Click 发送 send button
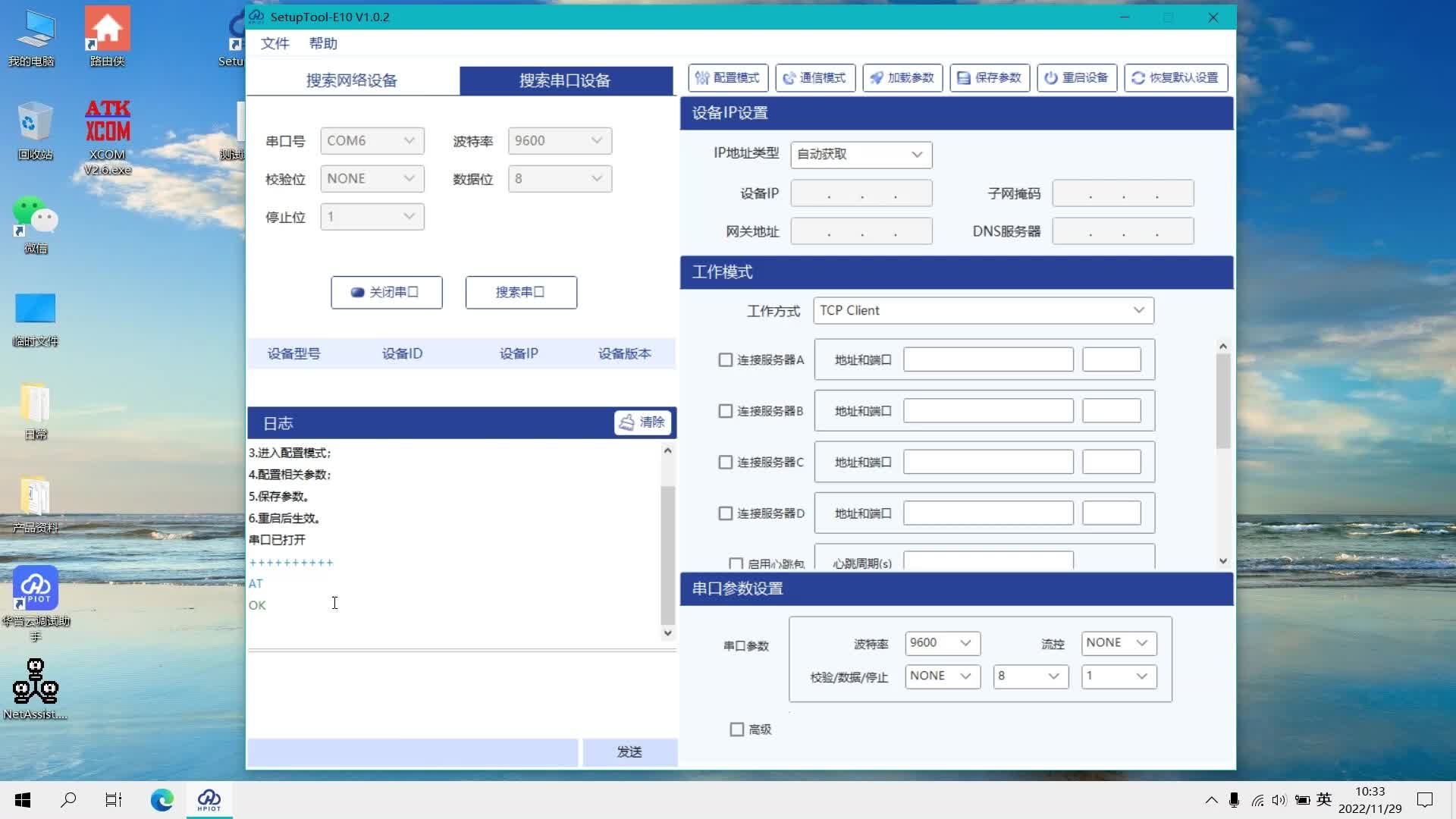This screenshot has height=819, width=1456. pos(629,752)
